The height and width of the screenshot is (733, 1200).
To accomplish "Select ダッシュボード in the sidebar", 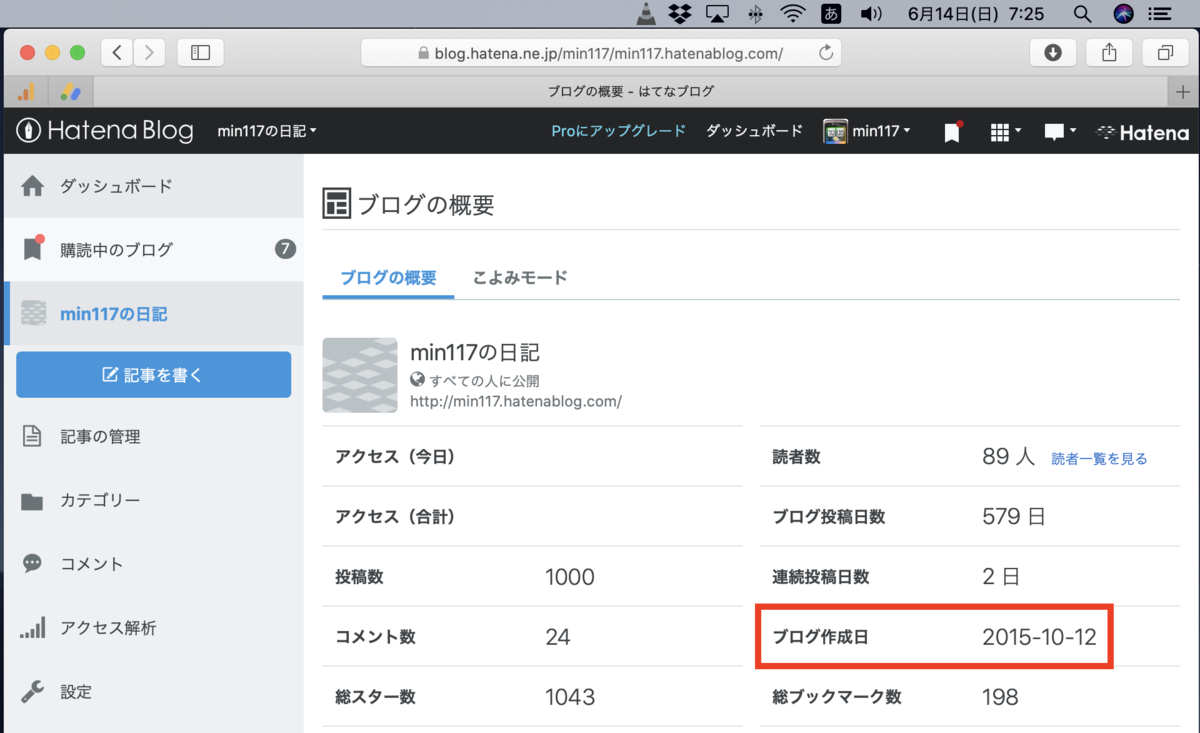I will pyautogui.click(x=154, y=186).
